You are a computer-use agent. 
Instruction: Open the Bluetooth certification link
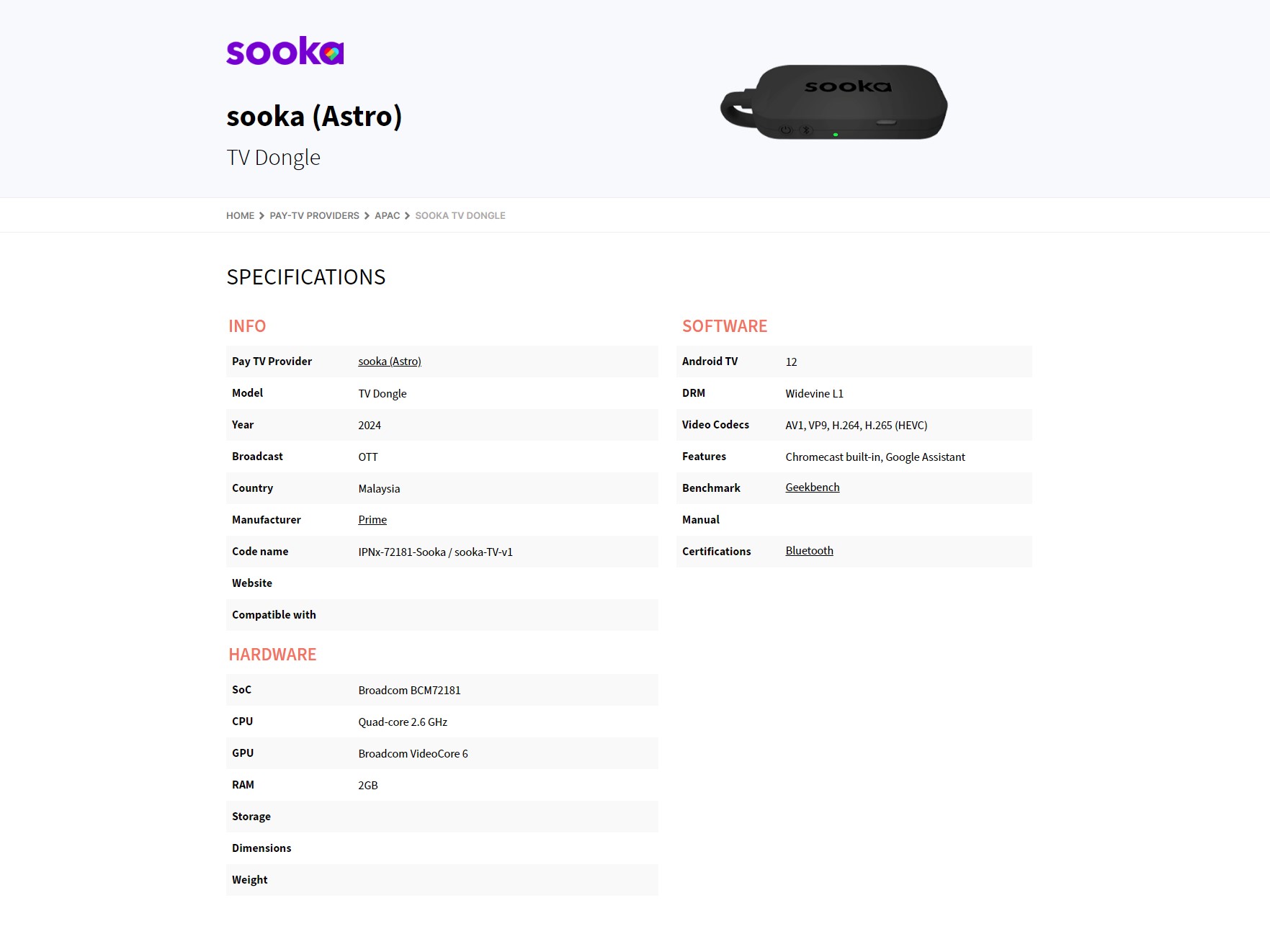[x=809, y=551]
